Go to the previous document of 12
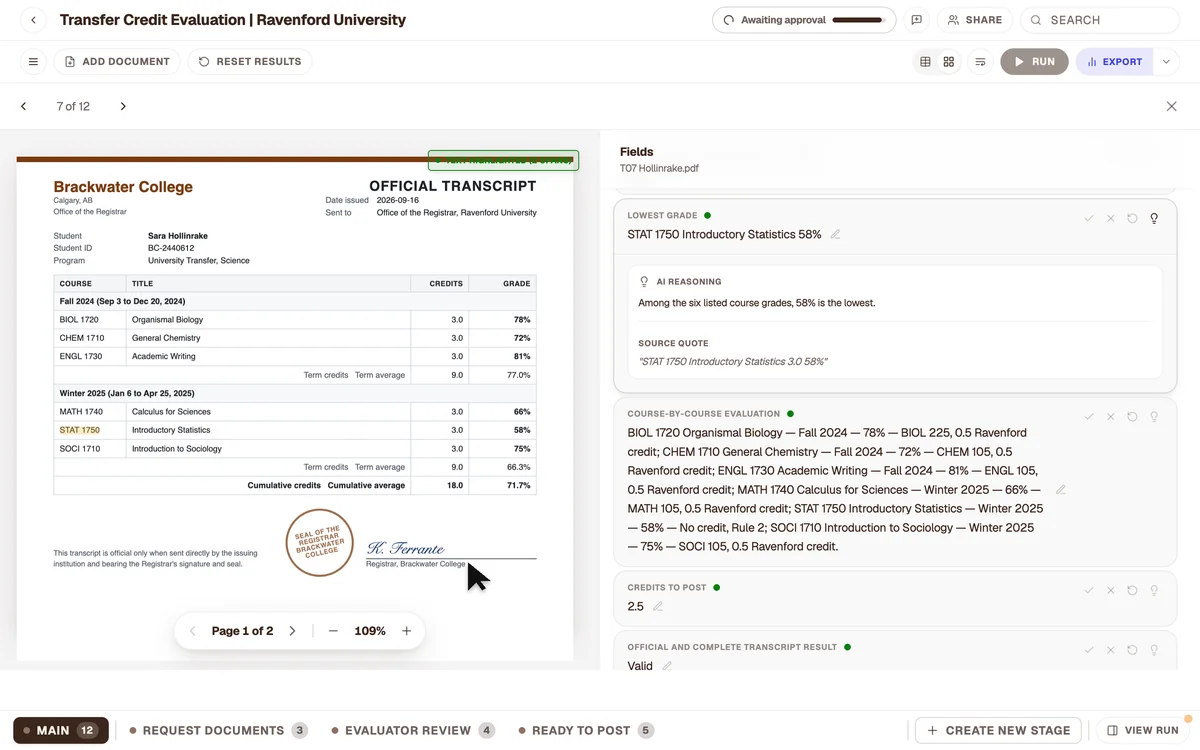 [x=24, y=106]
